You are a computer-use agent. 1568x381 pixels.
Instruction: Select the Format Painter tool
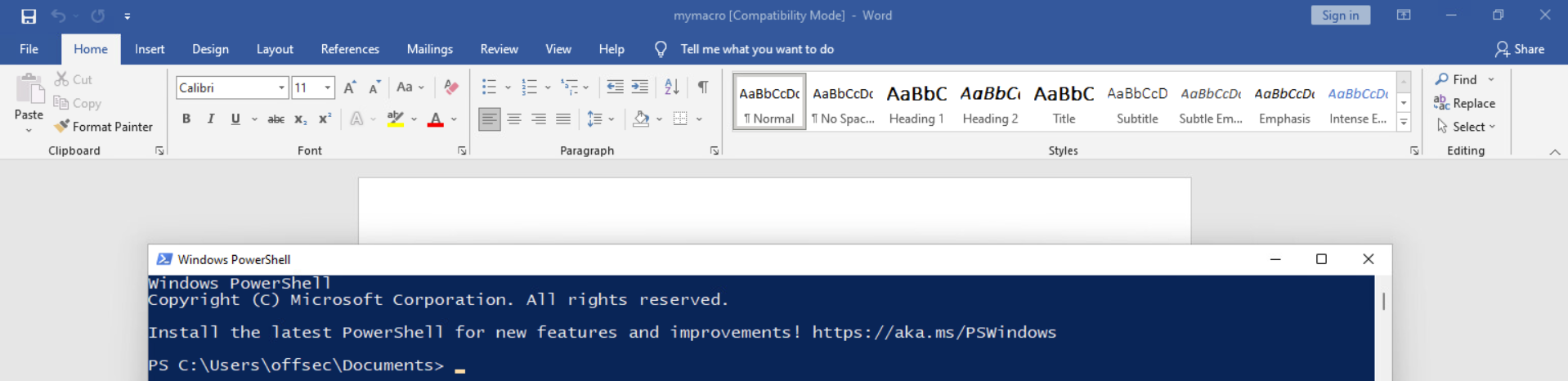(103, 127)
